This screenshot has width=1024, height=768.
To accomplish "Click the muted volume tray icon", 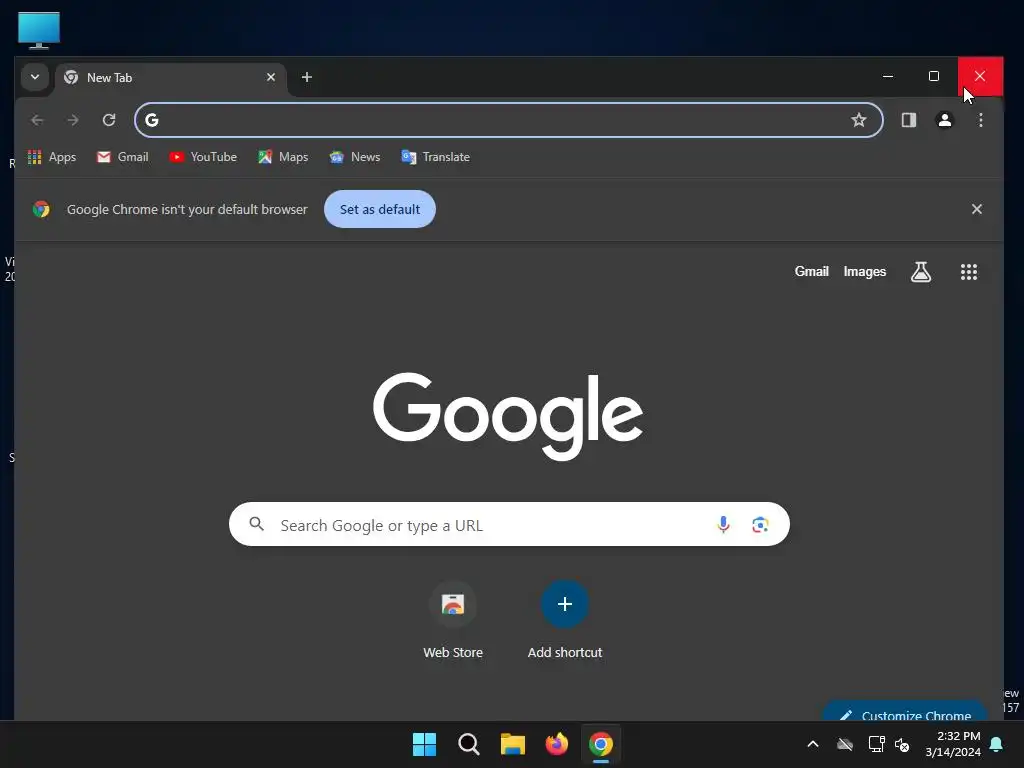I will [902, 744].
